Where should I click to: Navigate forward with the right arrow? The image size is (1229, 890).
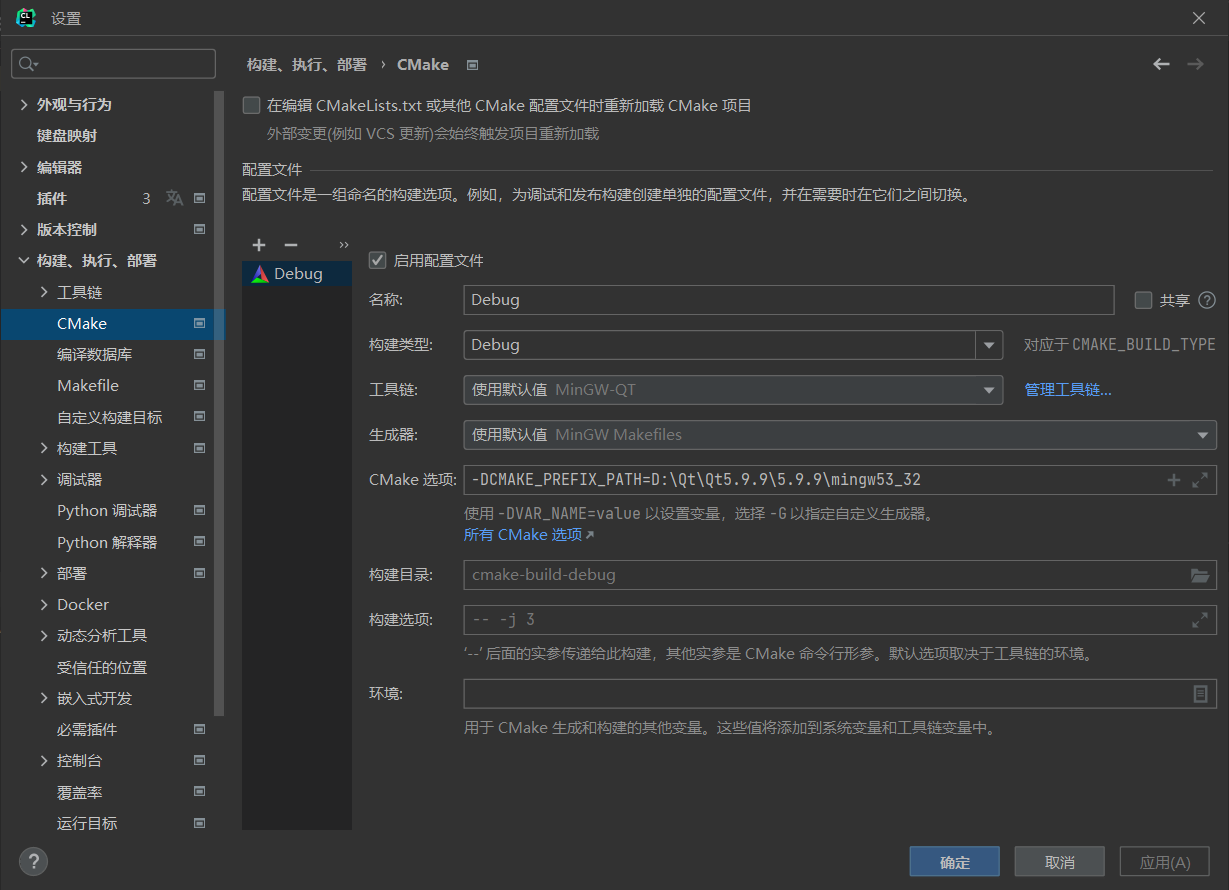[1195, 64]
